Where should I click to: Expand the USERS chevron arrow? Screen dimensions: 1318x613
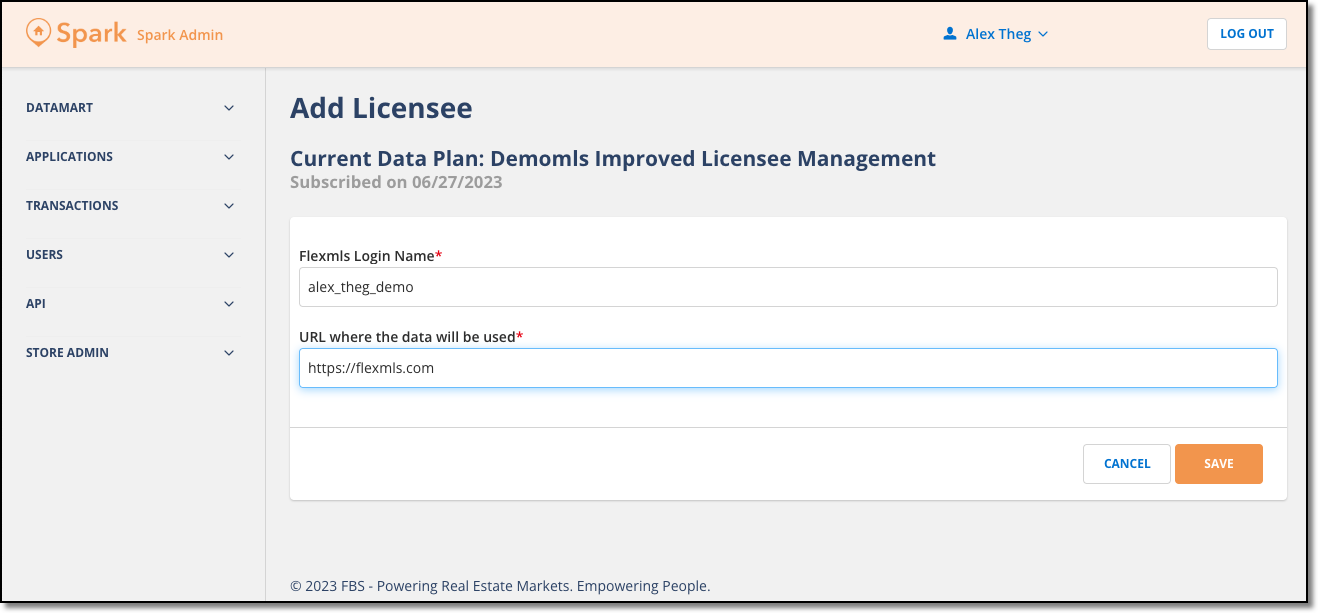229,255
